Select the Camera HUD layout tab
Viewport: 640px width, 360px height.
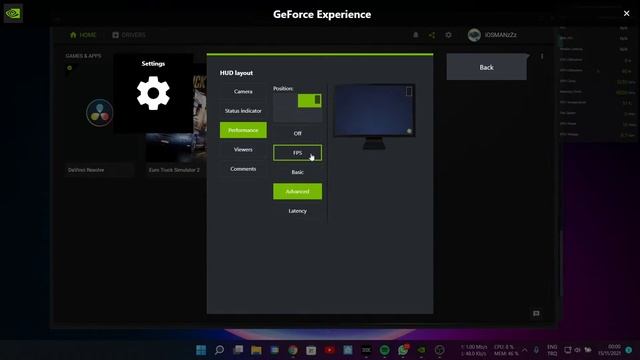click(243, 91)
